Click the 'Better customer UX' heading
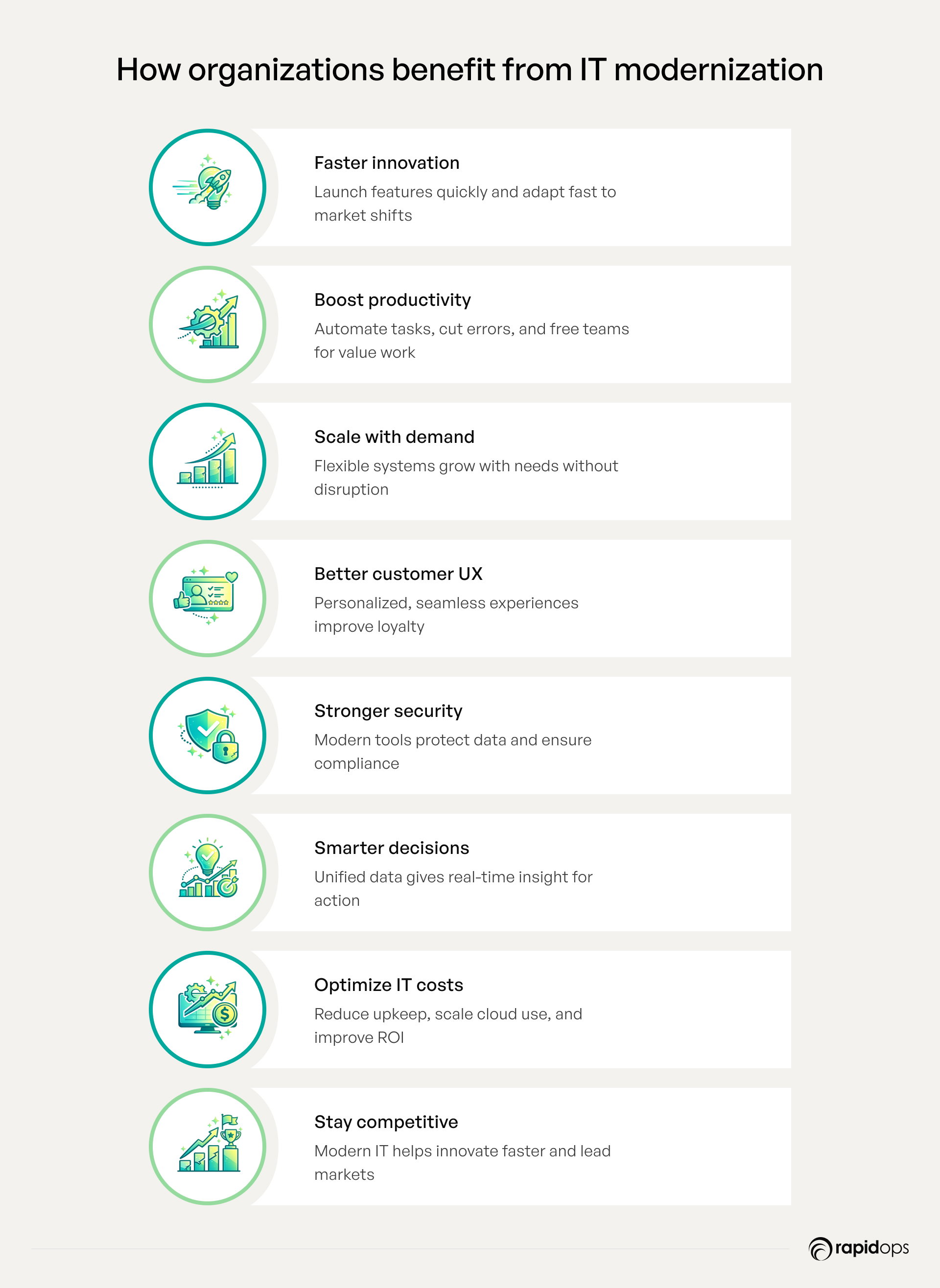Image resolution: width=940 pixels, height=1288 pixels. [x=398, y=575]
